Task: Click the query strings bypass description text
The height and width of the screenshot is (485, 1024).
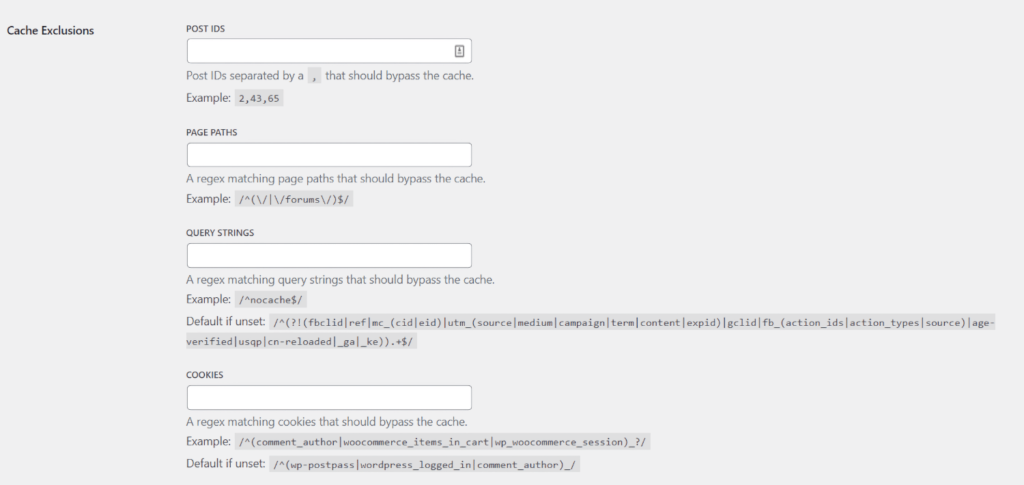Action: click(340, 279)
